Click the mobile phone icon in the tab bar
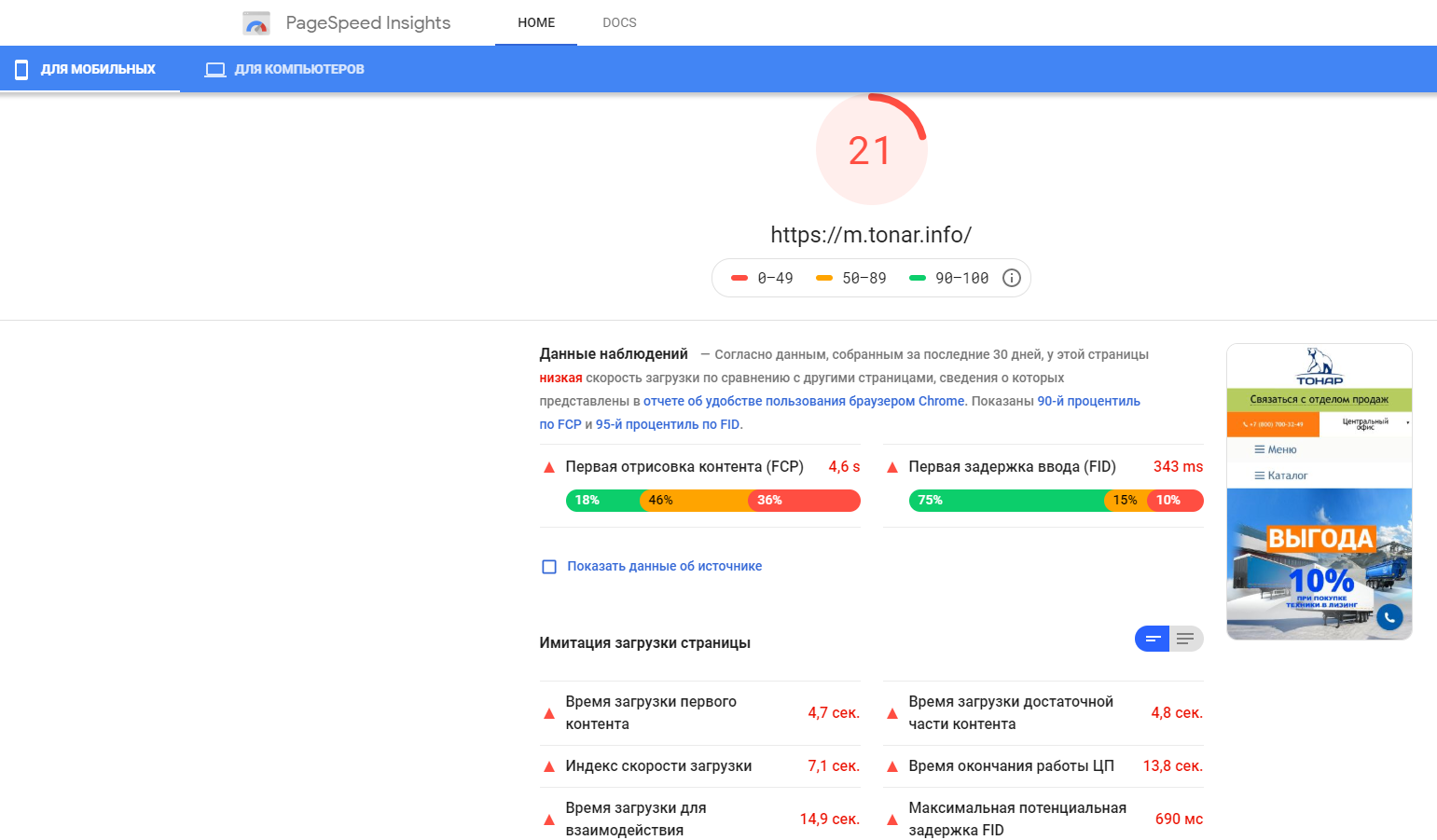The height and width of the screenshot is (840, 1437). click(21, 69)
